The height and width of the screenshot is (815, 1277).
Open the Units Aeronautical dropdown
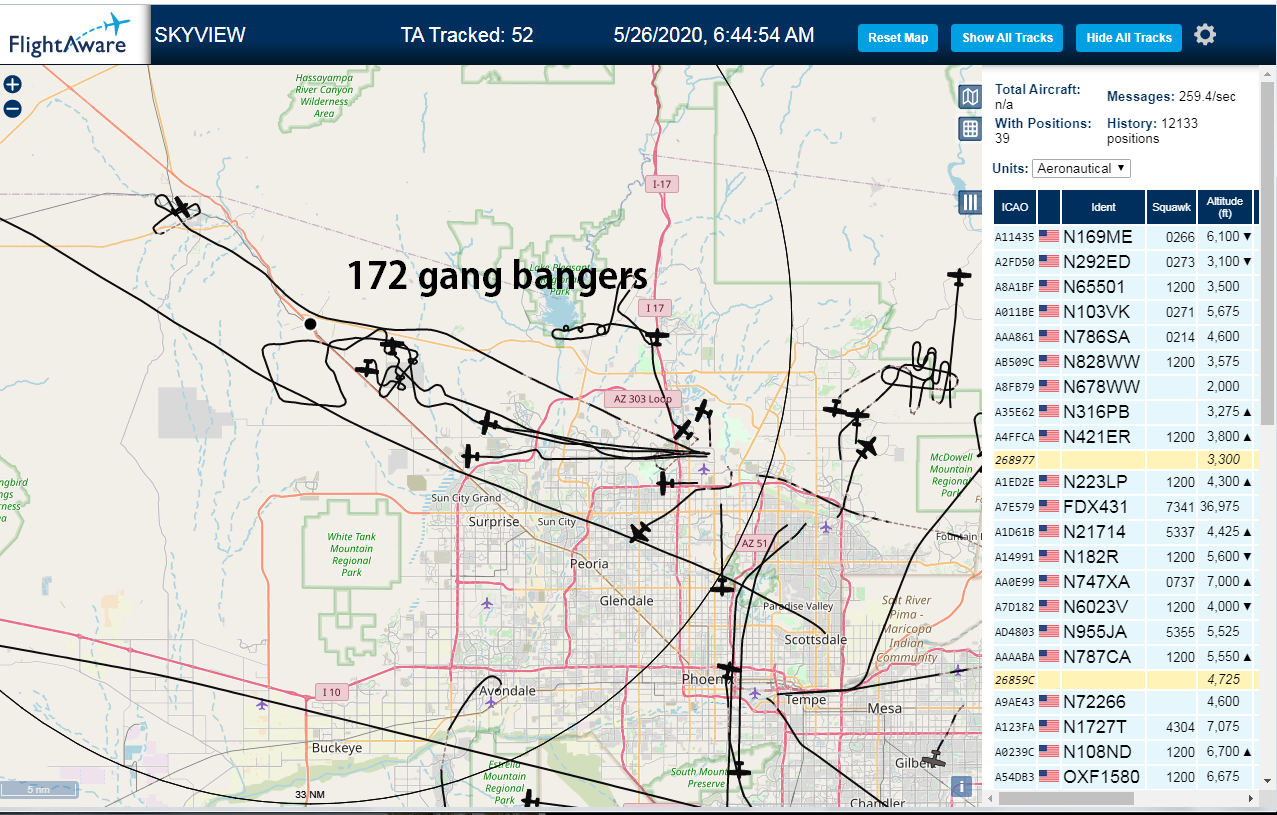1081,168
